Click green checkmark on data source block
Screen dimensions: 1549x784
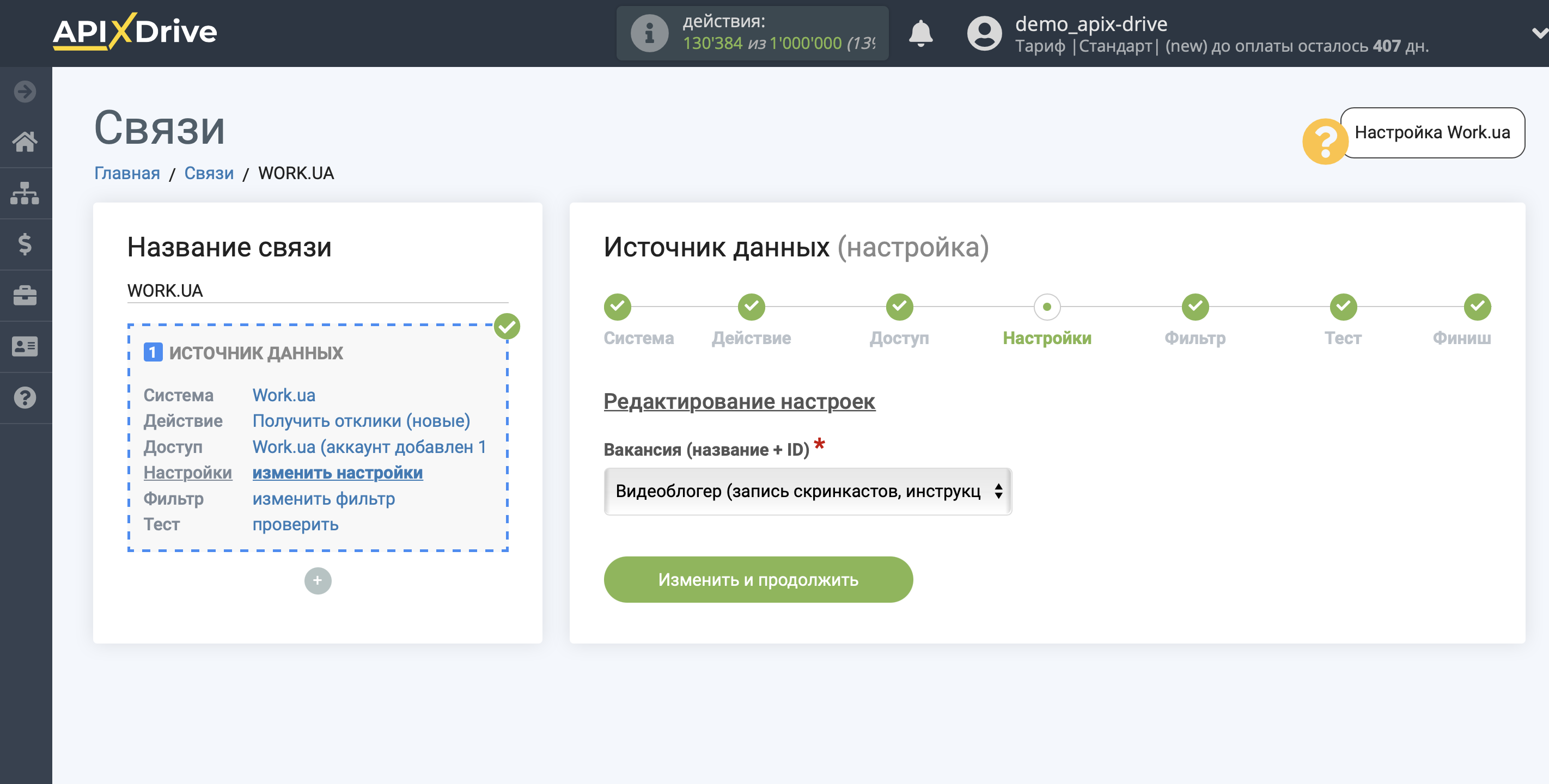(x=507, y=327)
